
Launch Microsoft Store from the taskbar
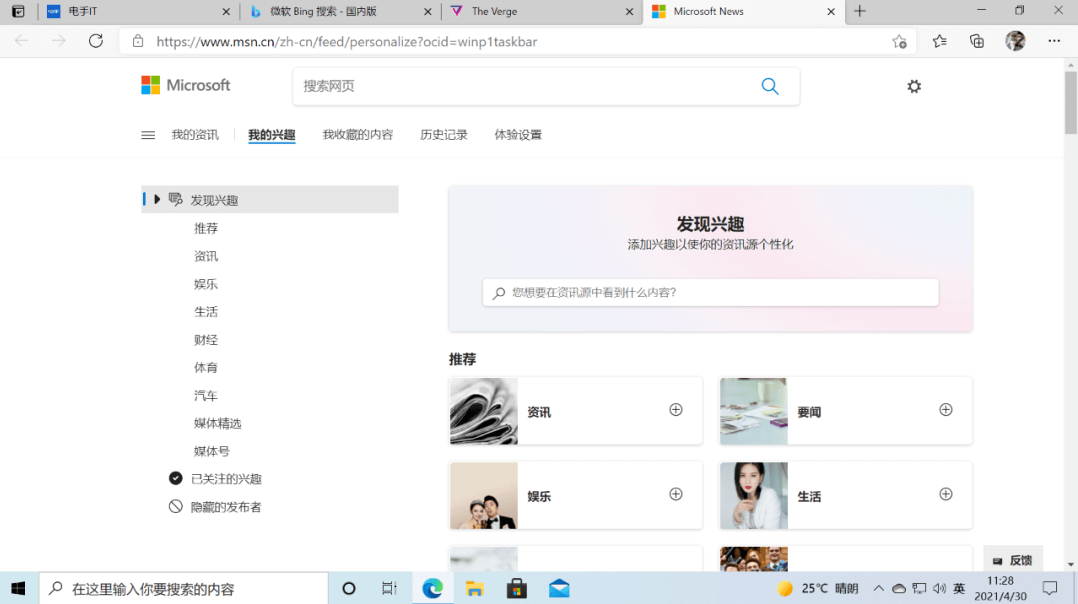[517, 588]
